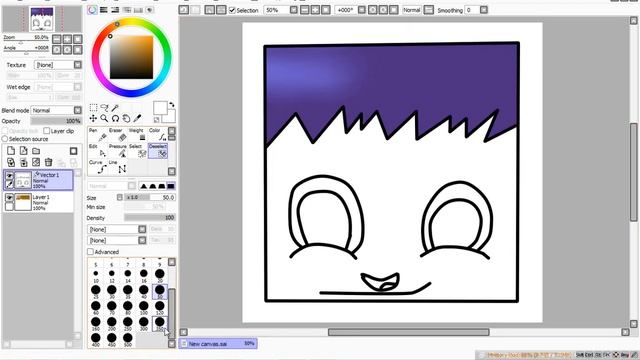Open the second [None] brush texture dropdown
Viewport: 640px width, 360px height.
click(x=142, y=240)
